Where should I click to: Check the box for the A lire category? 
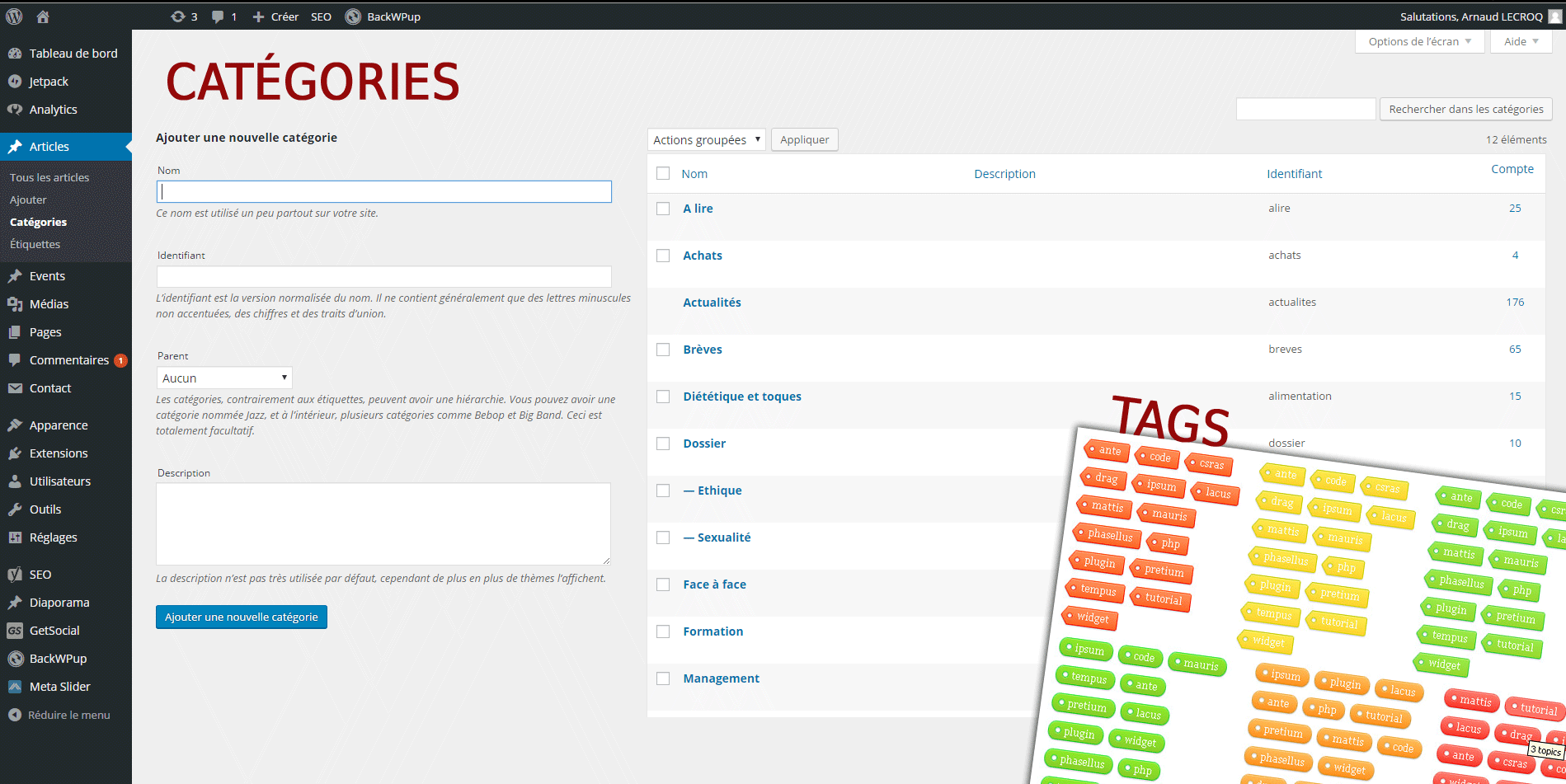point(663,209)
